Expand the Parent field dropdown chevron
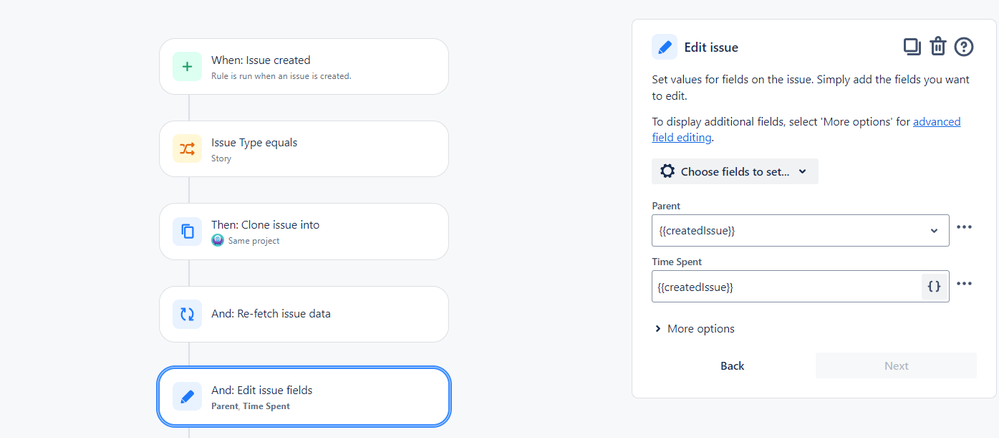The height and width of the screenshot is (438, 999). pyautogui.click(x=934, y=230)
